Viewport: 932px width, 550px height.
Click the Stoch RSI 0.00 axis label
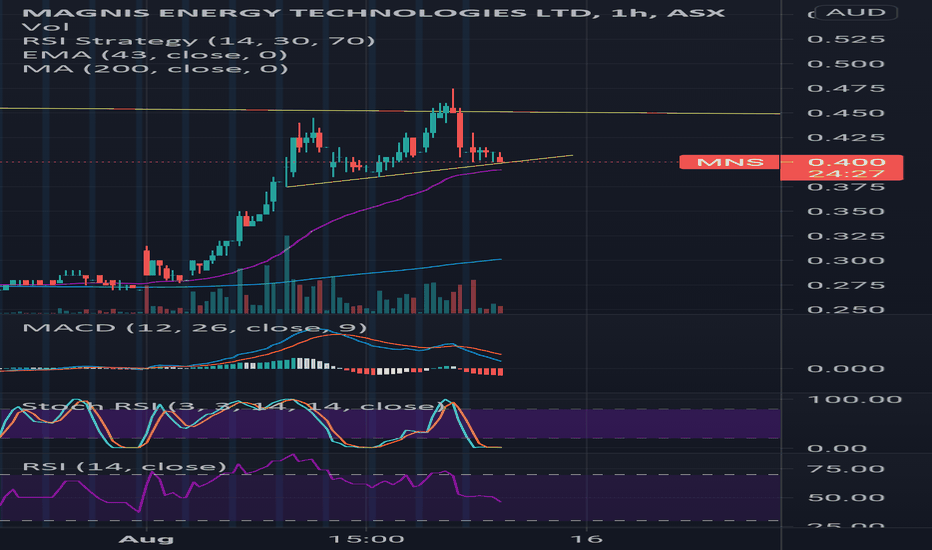837,448
